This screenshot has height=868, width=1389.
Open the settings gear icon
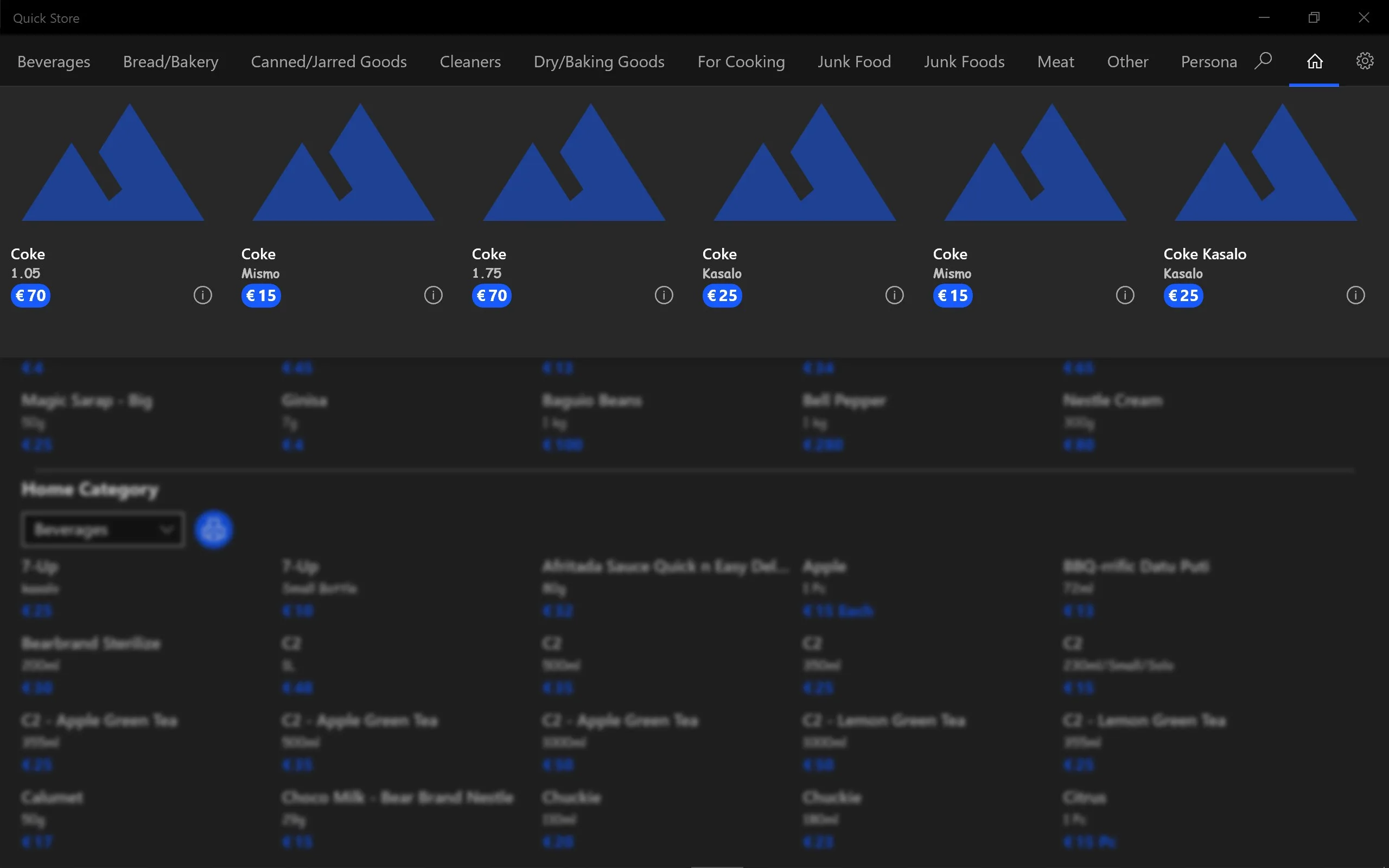pyautogui.click(x=1365, y=61)
